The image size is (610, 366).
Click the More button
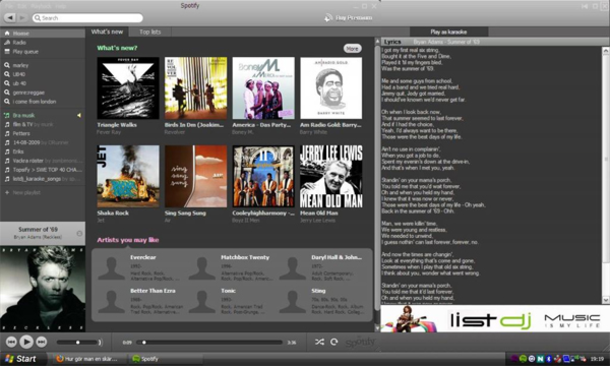pyautogui.click(x=352, y=49)
